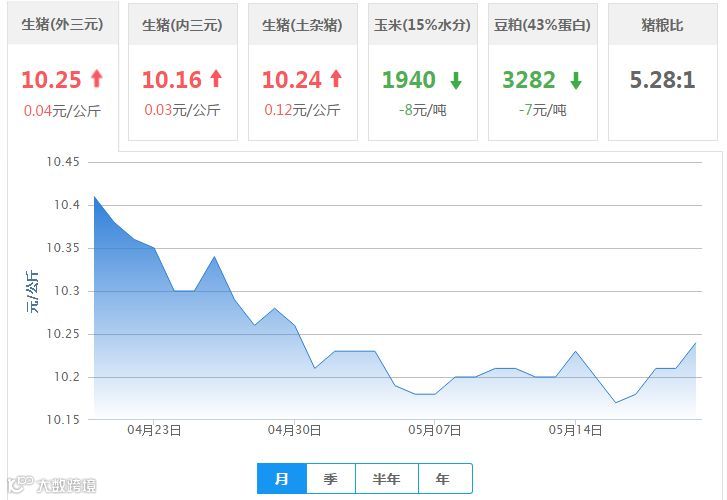Click the 3282 soybean meal value
Screen dimensions: 727x500
pyautogui.click(x=529, y=79)
